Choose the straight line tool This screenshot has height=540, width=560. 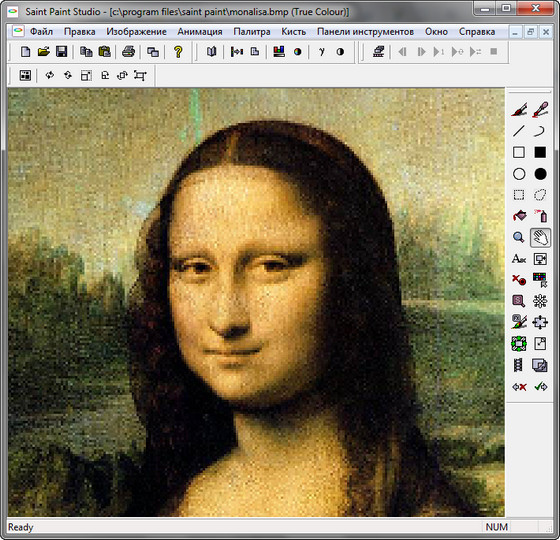click(519, 131)
